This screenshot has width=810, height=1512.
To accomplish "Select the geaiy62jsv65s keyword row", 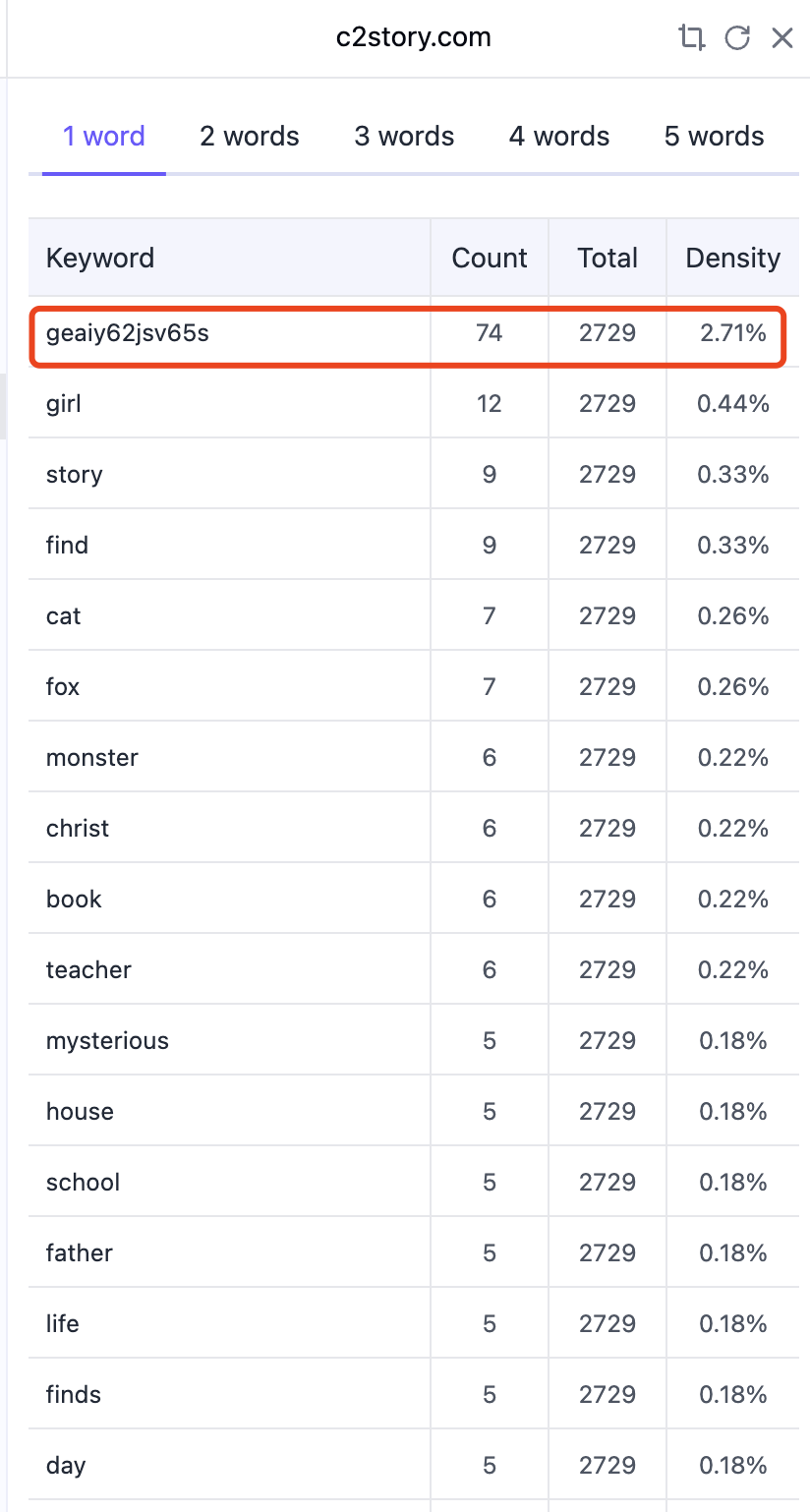I will tap(406, 333).
